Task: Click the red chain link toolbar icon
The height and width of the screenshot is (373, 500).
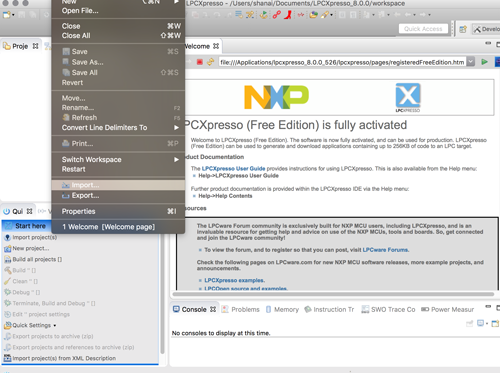Action: tap(276, 15)
